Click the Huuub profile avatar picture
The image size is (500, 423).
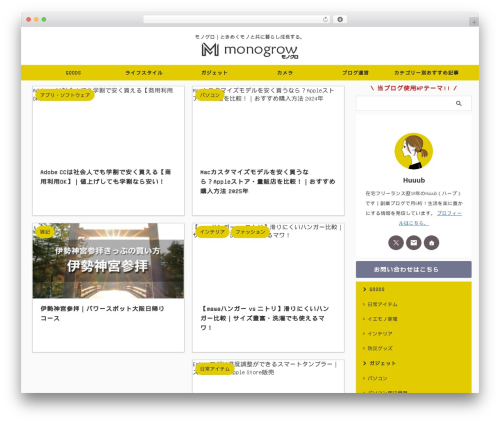(414, 151)
